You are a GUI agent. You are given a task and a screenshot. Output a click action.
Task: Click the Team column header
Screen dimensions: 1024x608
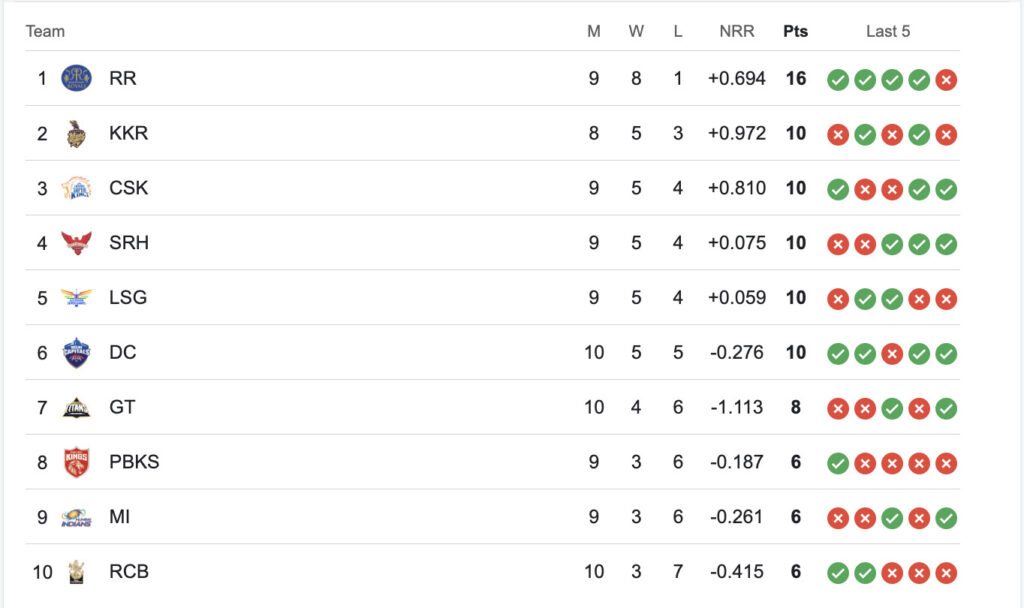[x=45, y=31]
